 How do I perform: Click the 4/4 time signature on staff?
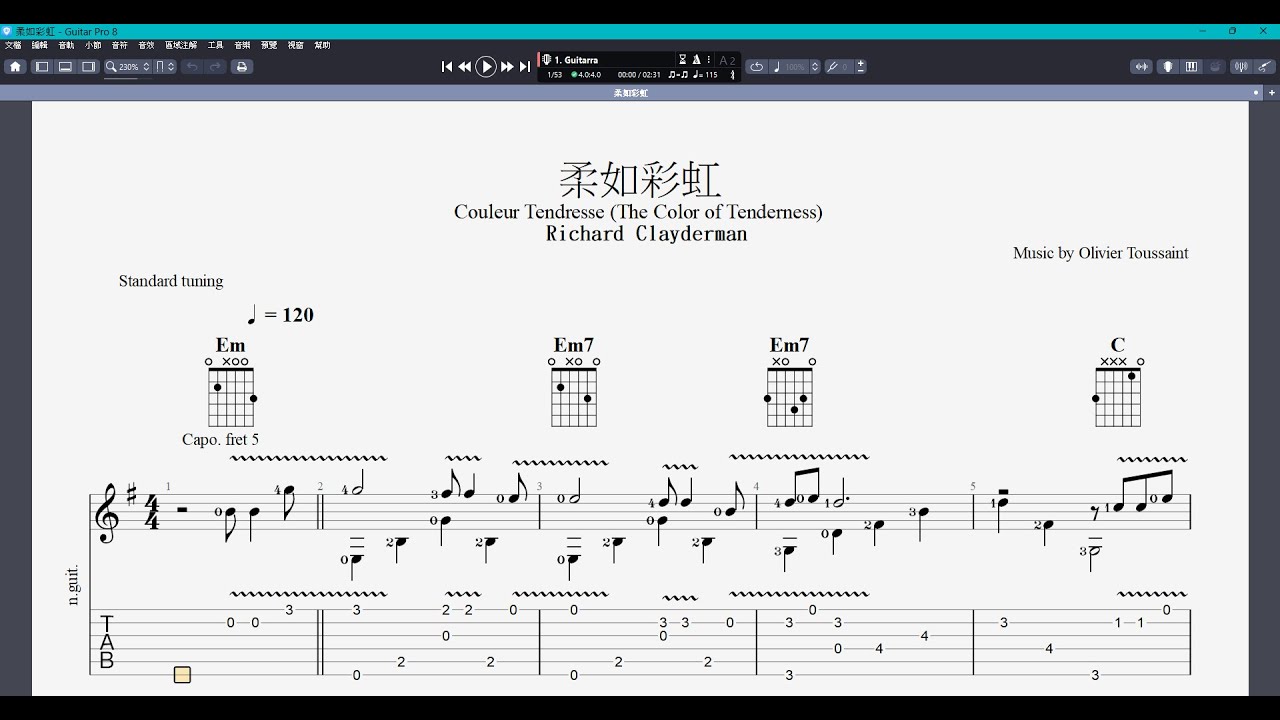[152, 511]
